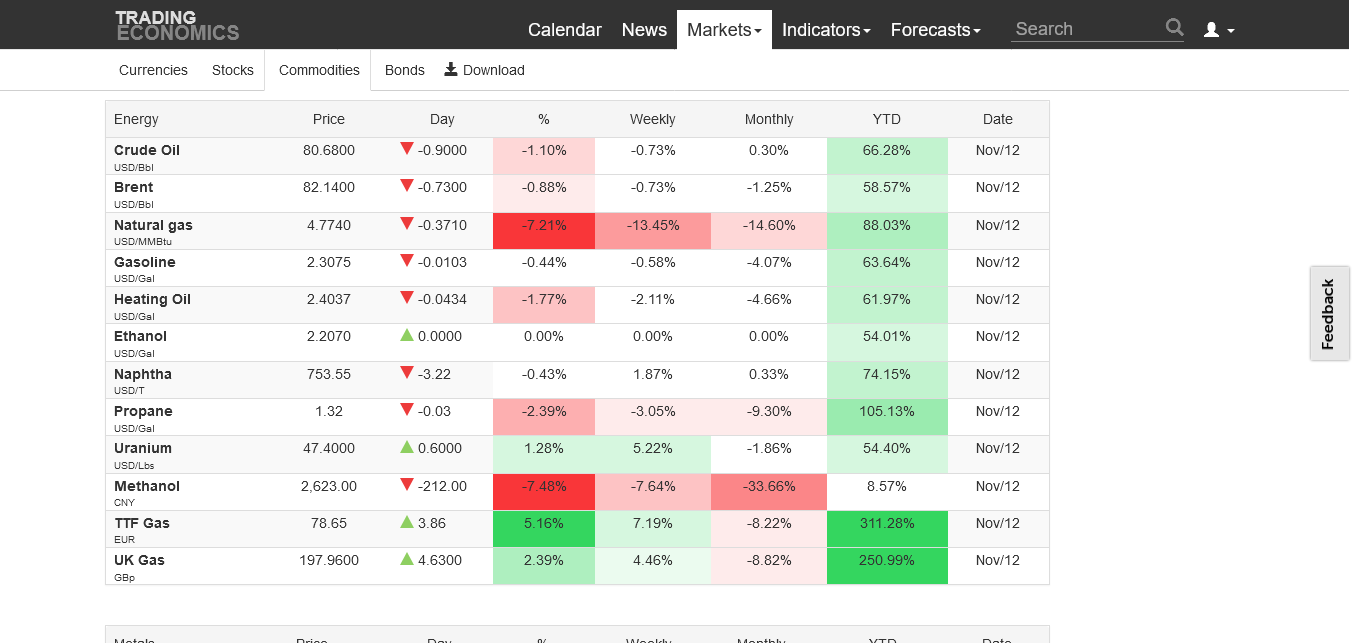Switch to the Stocks tab

(233, 70)
